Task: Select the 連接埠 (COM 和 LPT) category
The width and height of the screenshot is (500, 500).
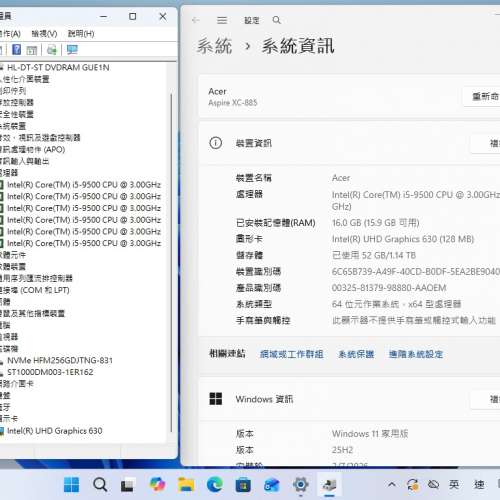Action: tap(35, 290)
